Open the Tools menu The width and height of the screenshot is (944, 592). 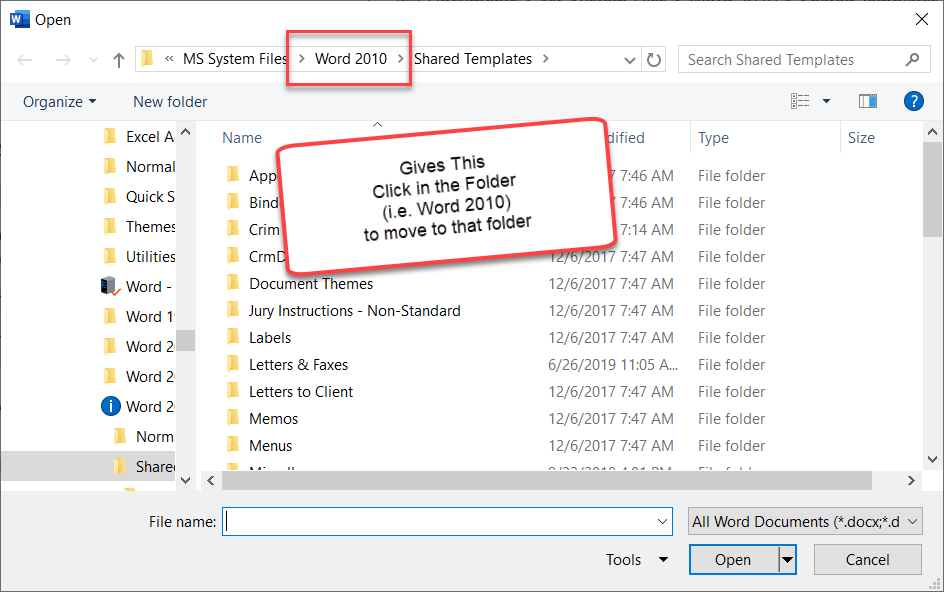click(636, 559)
